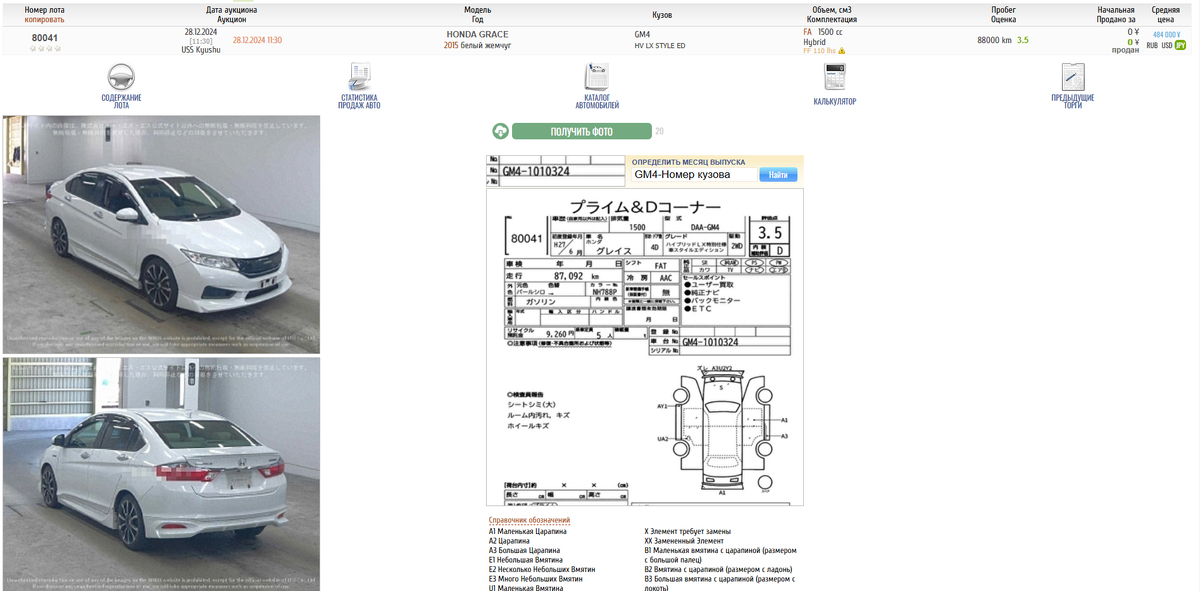The height and width of the screenshot is (591, 1200).
Task: Click the Пробег Оценка column header
Action: (1003, 14)
